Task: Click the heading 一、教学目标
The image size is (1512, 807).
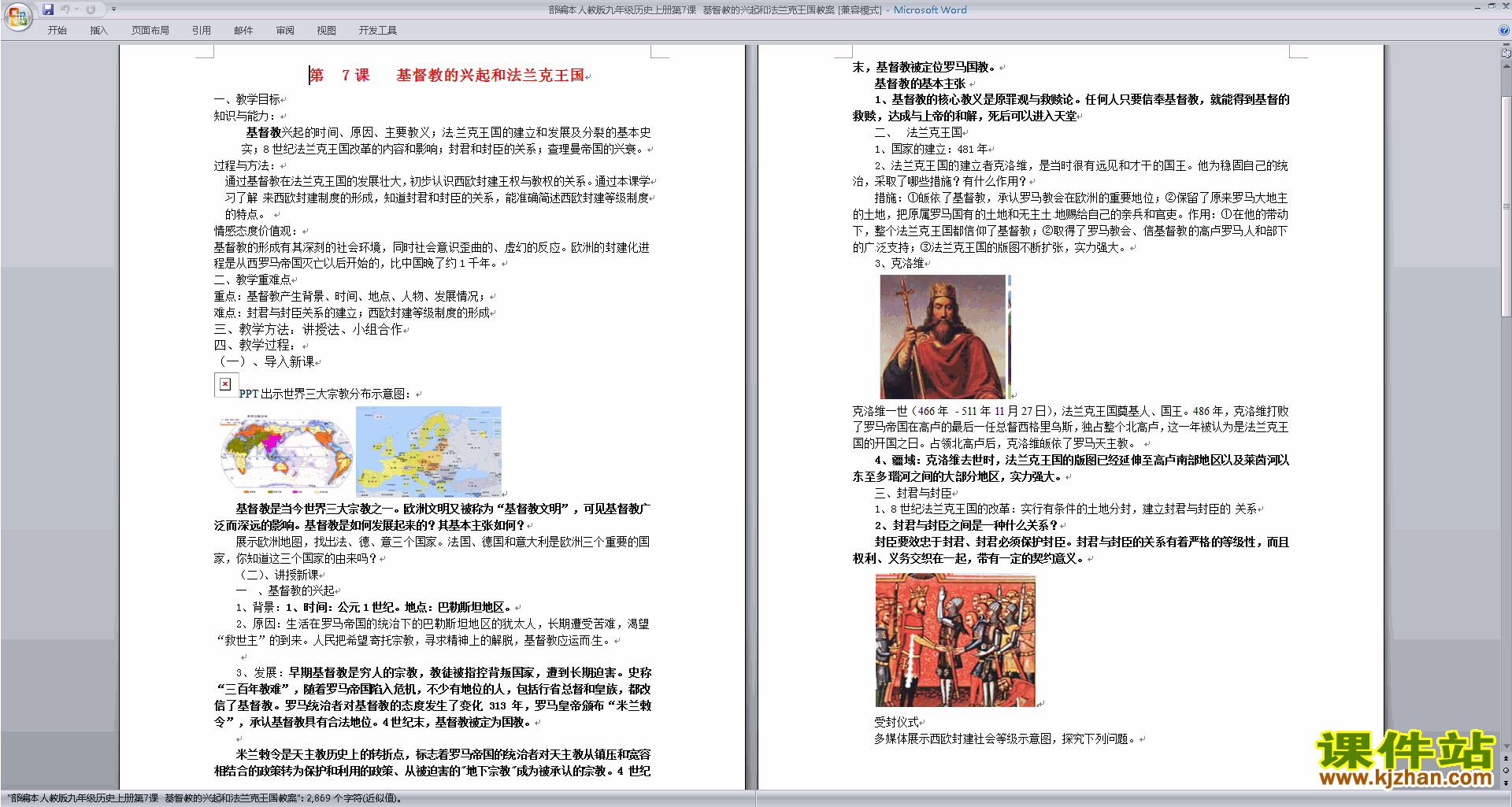Action: pos(246,99)
